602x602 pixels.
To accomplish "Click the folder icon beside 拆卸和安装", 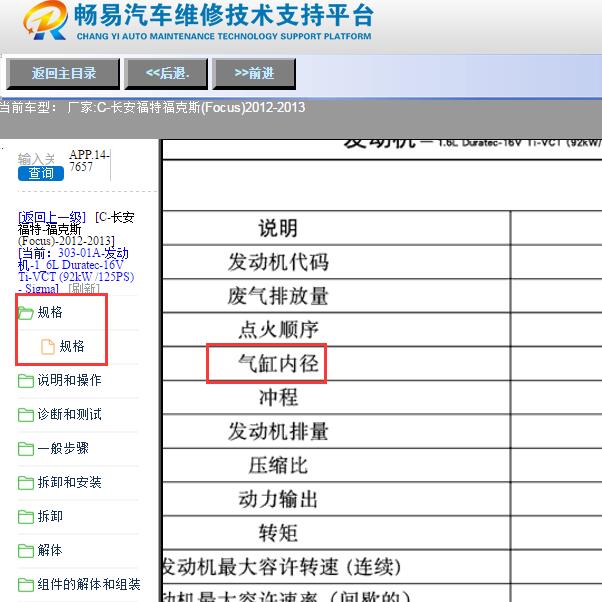I will pyautogui.click(x=26, y=483).
